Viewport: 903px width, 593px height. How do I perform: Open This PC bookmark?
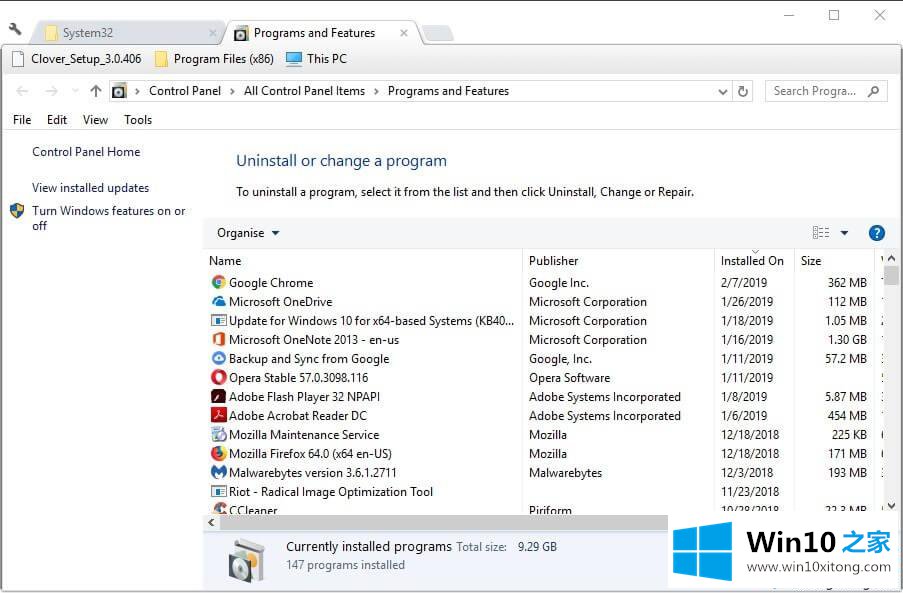316,59
